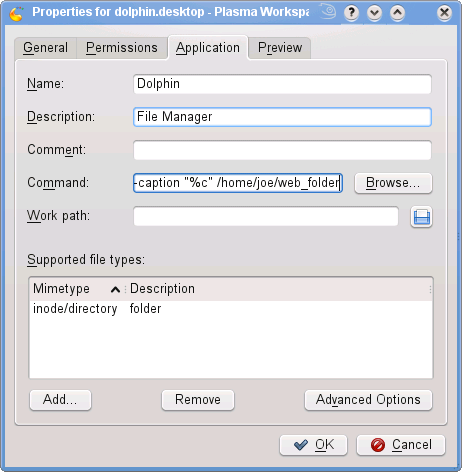Screen dimensions: 462x472
Task: Remove the selected mimetype entry
Action: click(198, 400)
